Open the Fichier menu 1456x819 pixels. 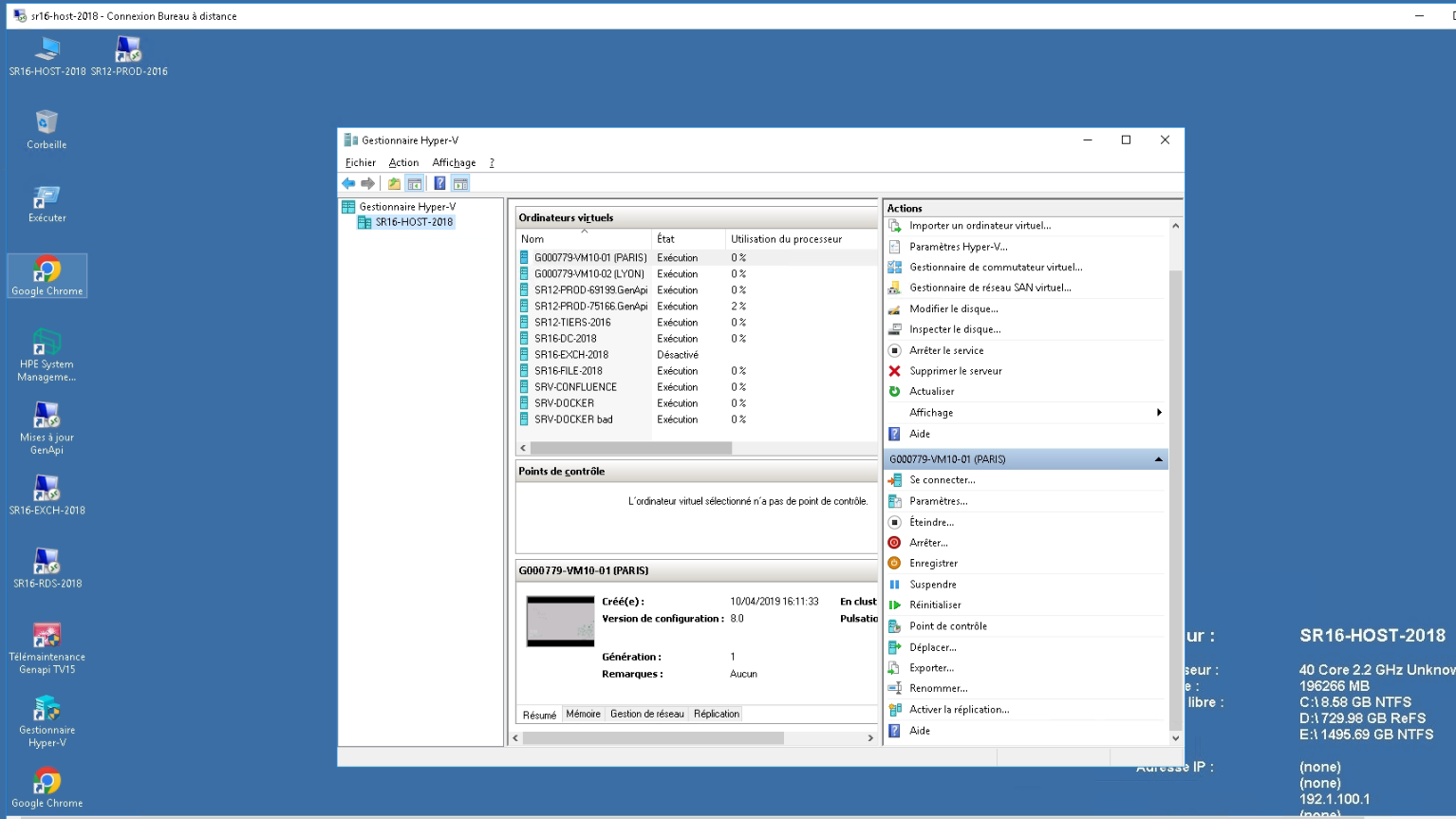pyautogui.click(x=360, y=163)
